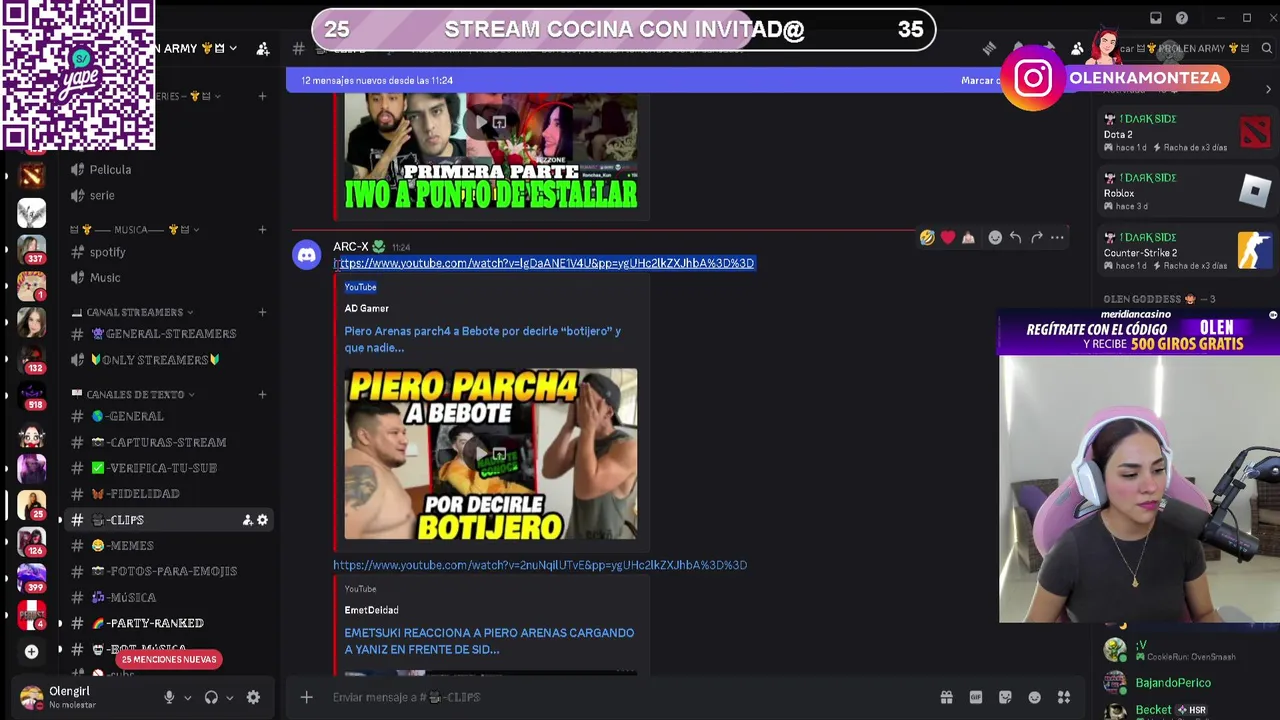Forward the ARC-X message

1037,238
